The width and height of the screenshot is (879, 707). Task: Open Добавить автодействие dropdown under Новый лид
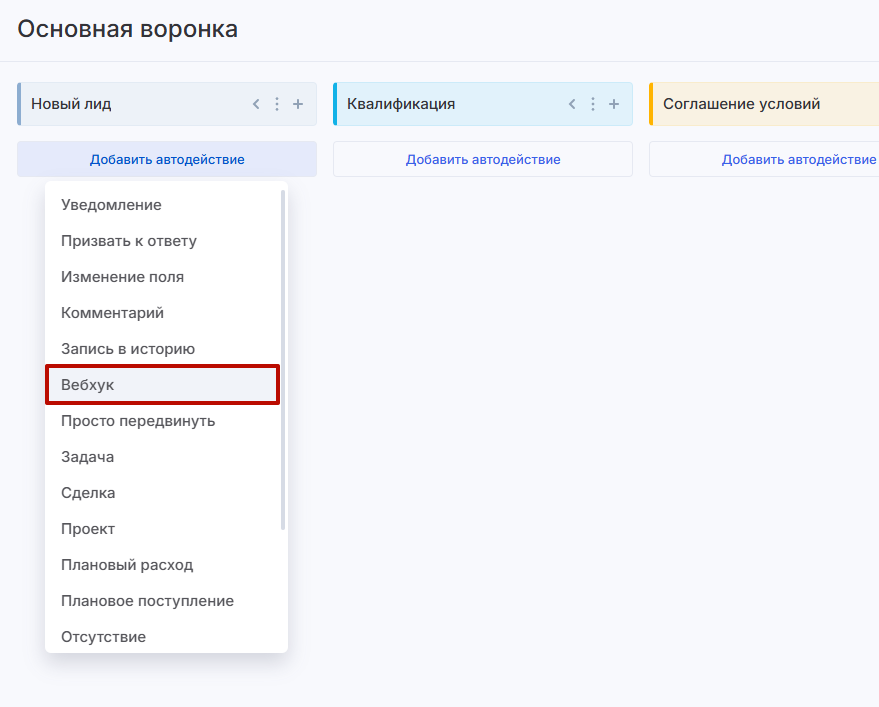pyautogui.click(x=167, y=159)
